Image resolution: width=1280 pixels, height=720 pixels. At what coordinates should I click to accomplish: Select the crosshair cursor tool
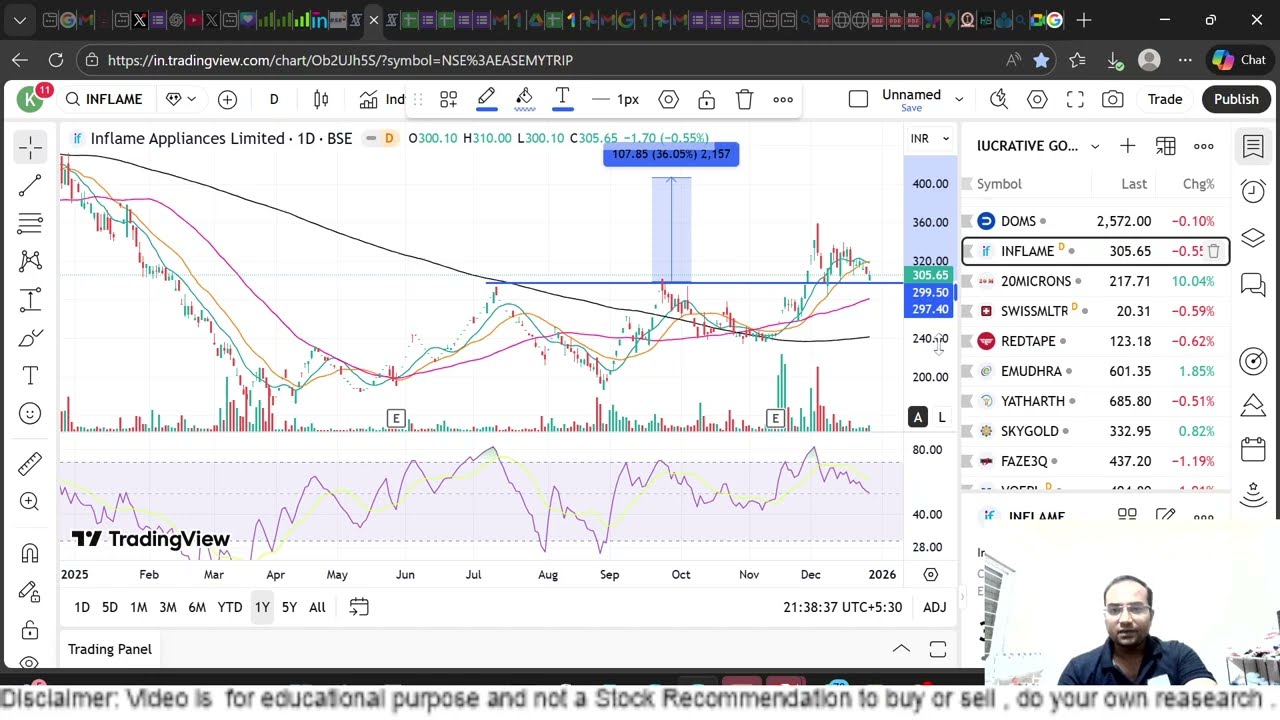(x=30, y=147)
